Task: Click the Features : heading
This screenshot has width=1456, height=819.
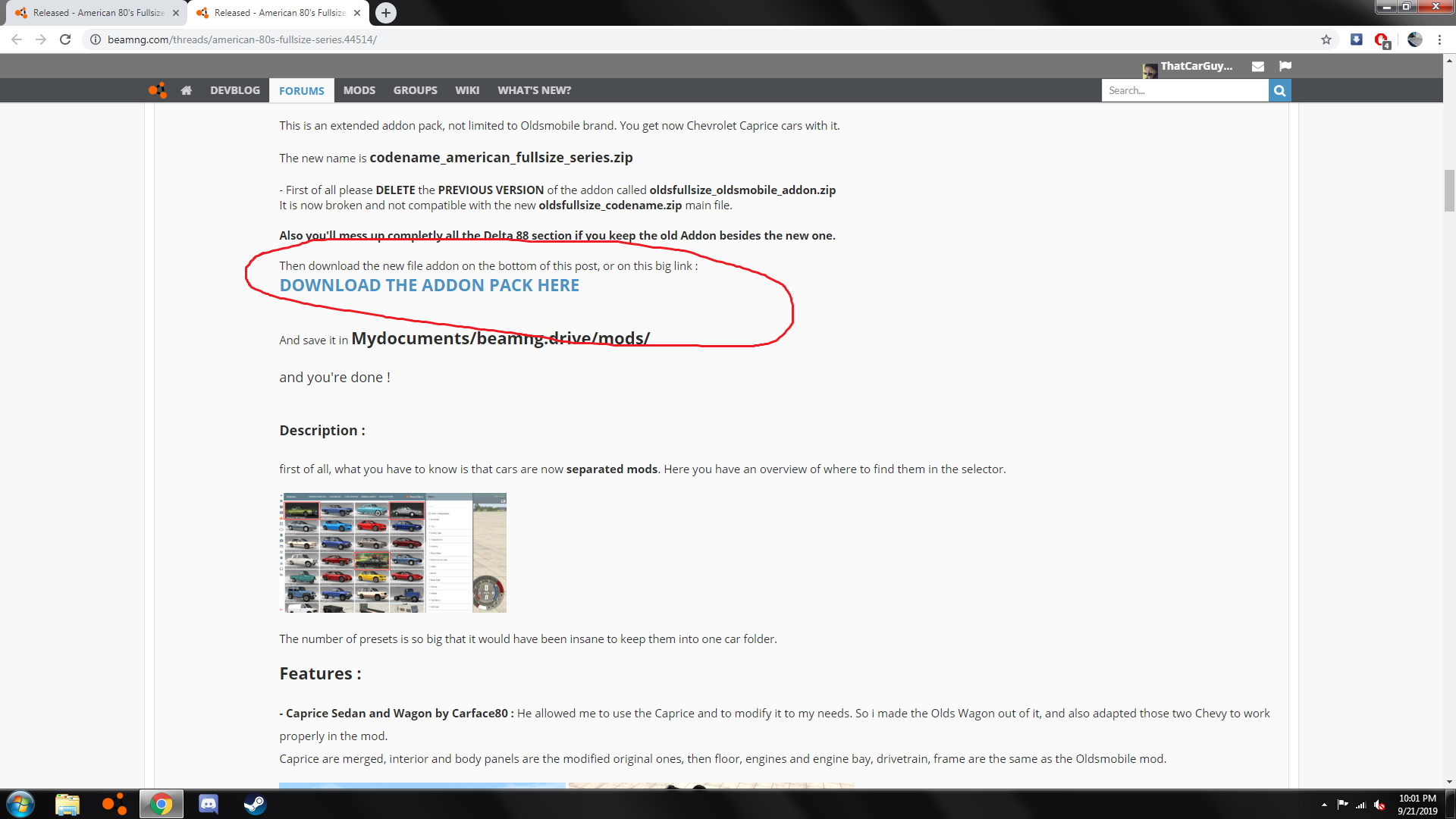Action: click(x=320, y=673)
